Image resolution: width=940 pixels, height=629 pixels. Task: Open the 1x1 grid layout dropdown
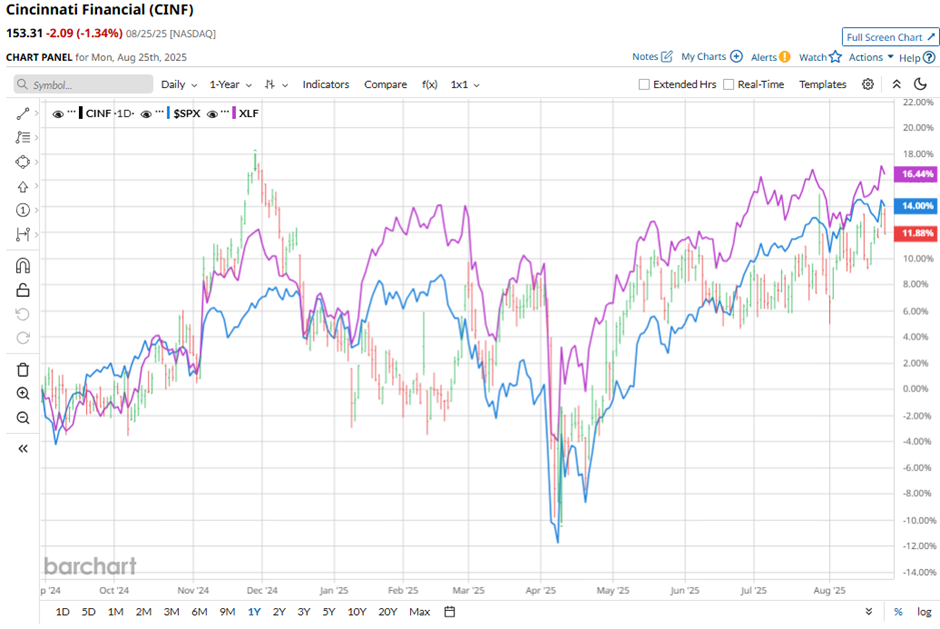[x=465, y=85]
